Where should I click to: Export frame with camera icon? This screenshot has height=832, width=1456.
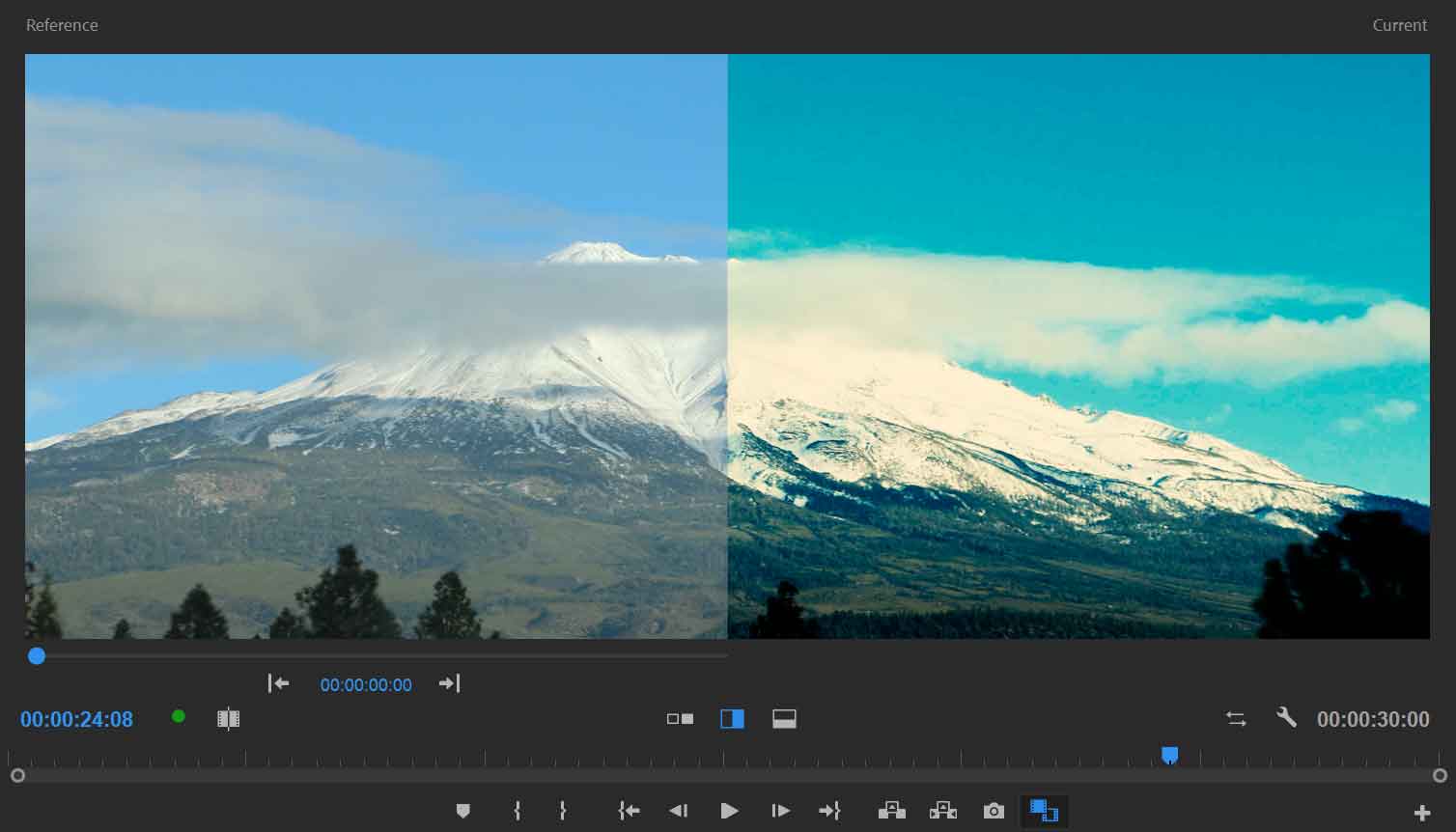point(994,811)
